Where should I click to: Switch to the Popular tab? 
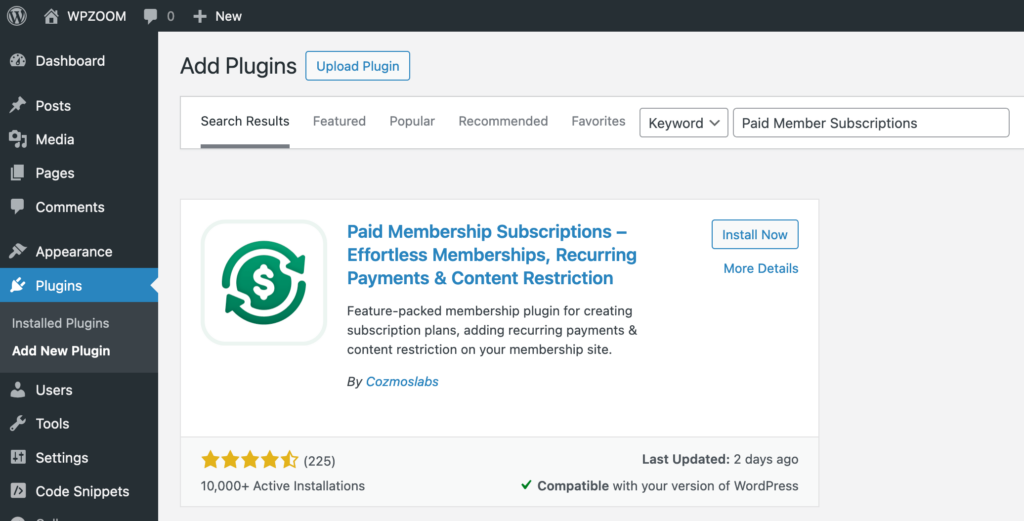pos(412,121)
